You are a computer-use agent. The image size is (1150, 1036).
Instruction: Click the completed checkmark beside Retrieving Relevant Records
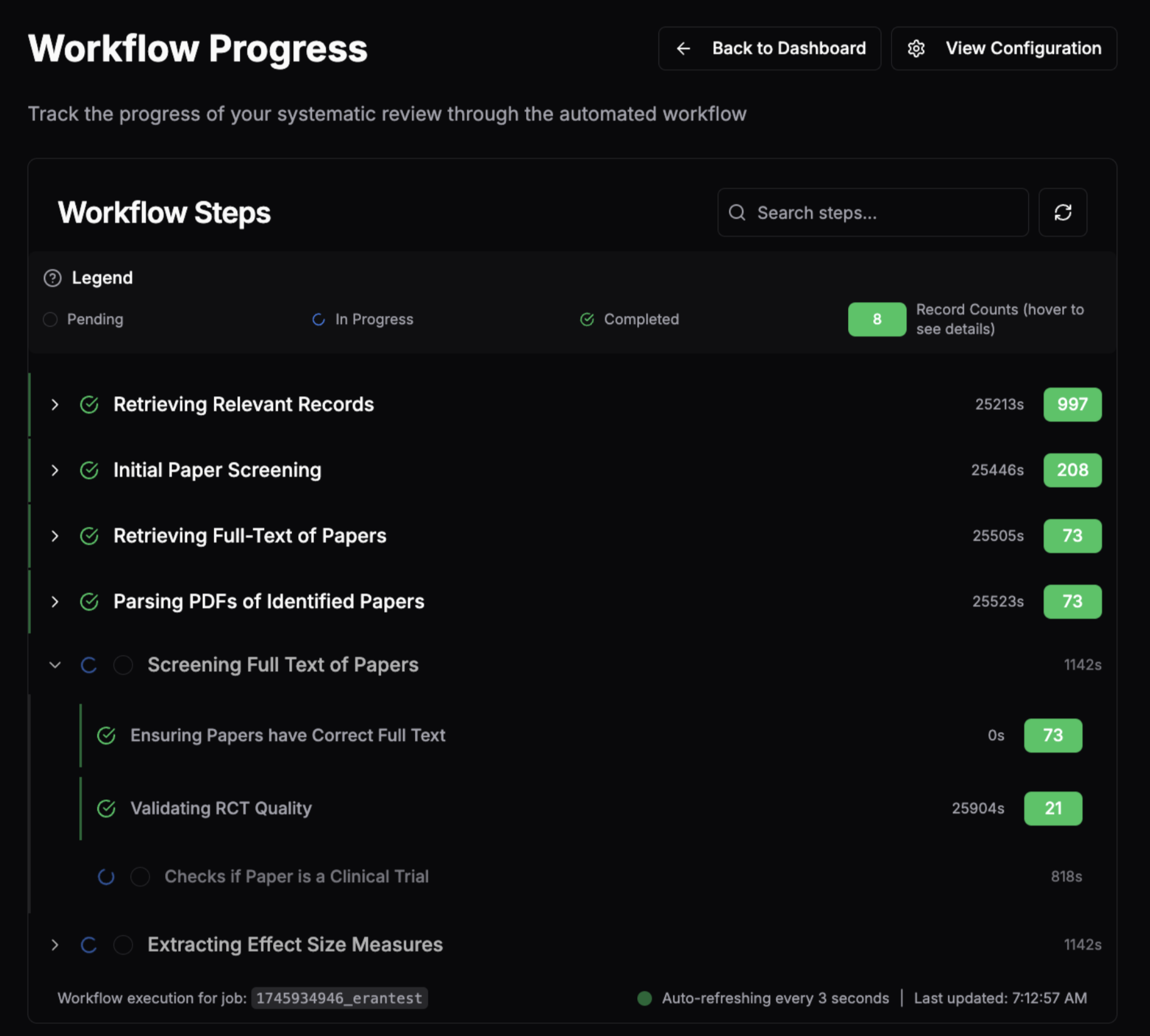click(89, 405)
